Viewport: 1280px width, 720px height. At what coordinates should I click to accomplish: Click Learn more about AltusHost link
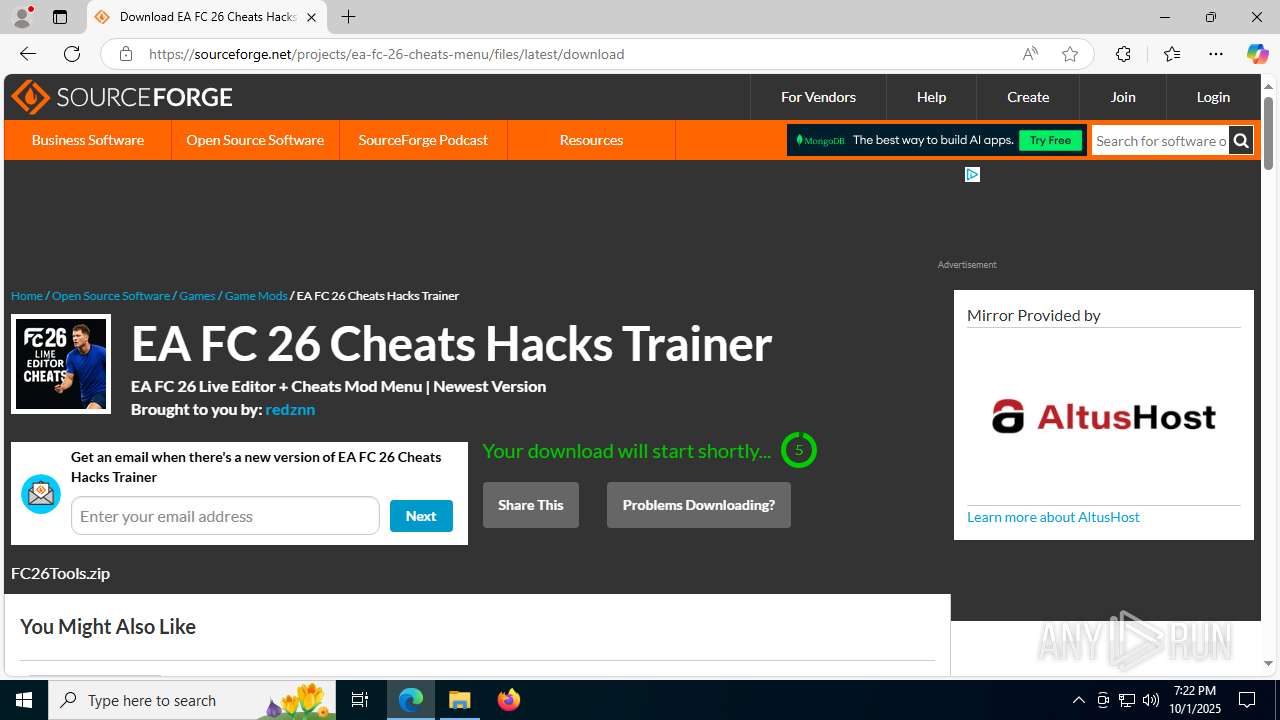1053,517
